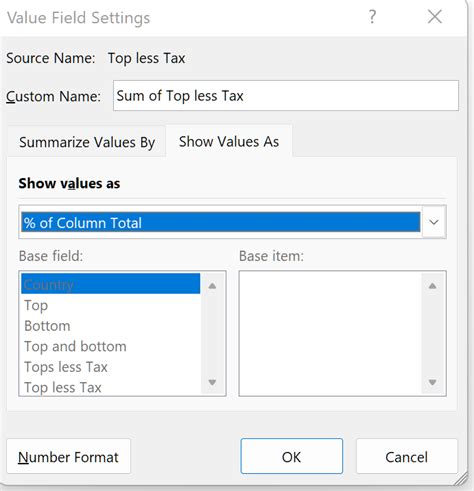Switch to Summarize Values By tab
This screenshot has width=474, height=491.
pos(87,142)
